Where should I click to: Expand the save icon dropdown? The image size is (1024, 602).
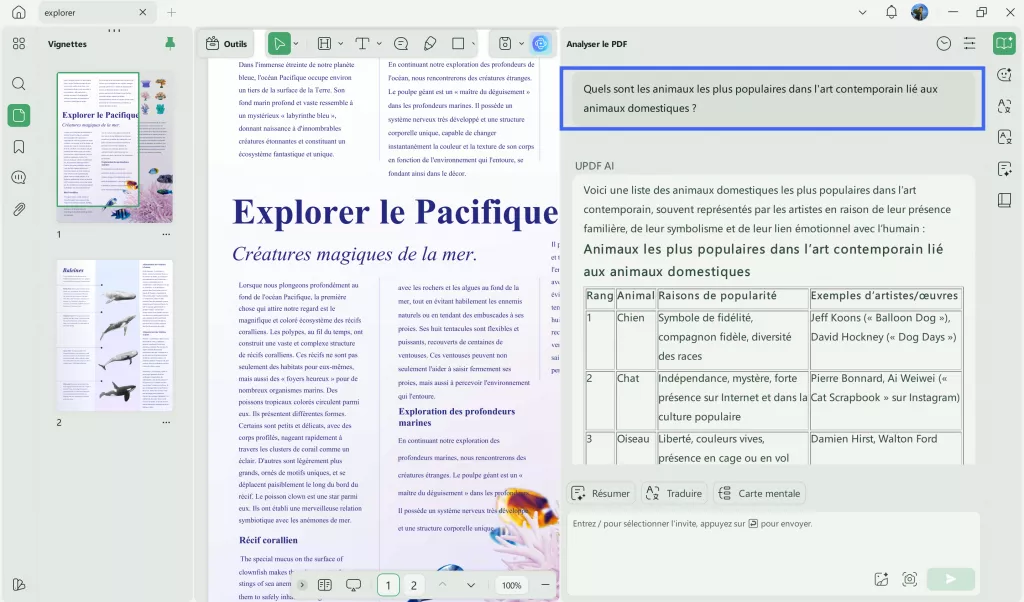[519, 43]
